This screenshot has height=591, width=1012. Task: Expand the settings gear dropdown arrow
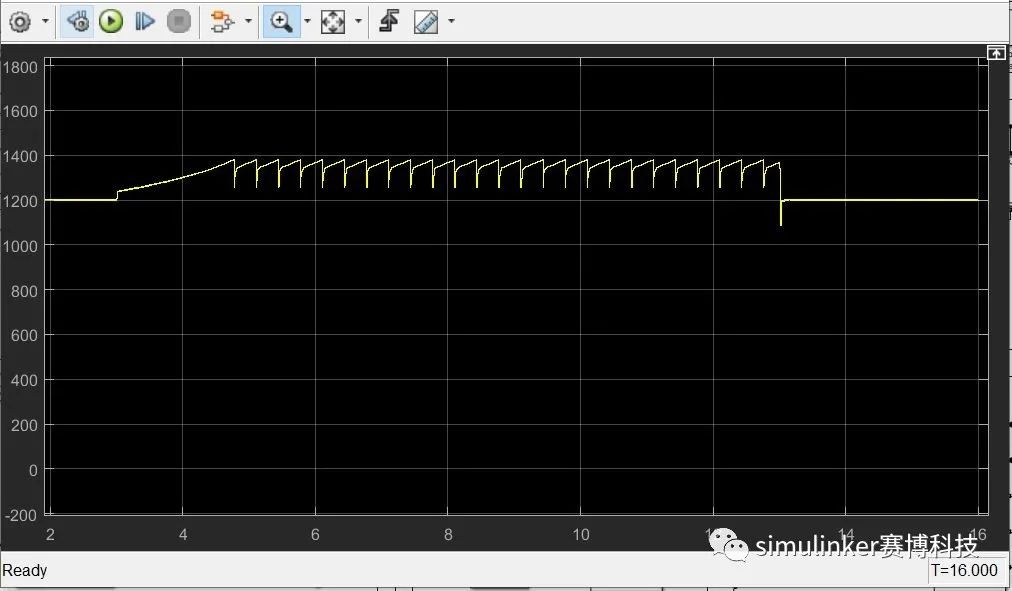[x=44, y=21]
